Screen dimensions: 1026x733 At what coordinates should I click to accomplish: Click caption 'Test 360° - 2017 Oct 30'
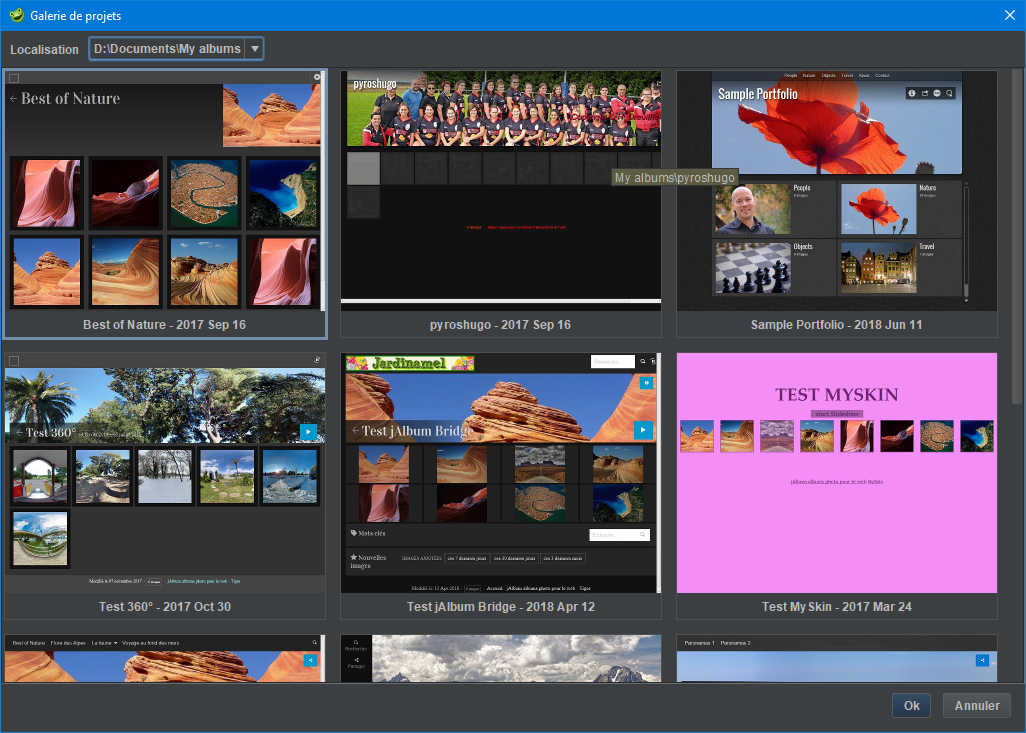[x=165, y=607]
